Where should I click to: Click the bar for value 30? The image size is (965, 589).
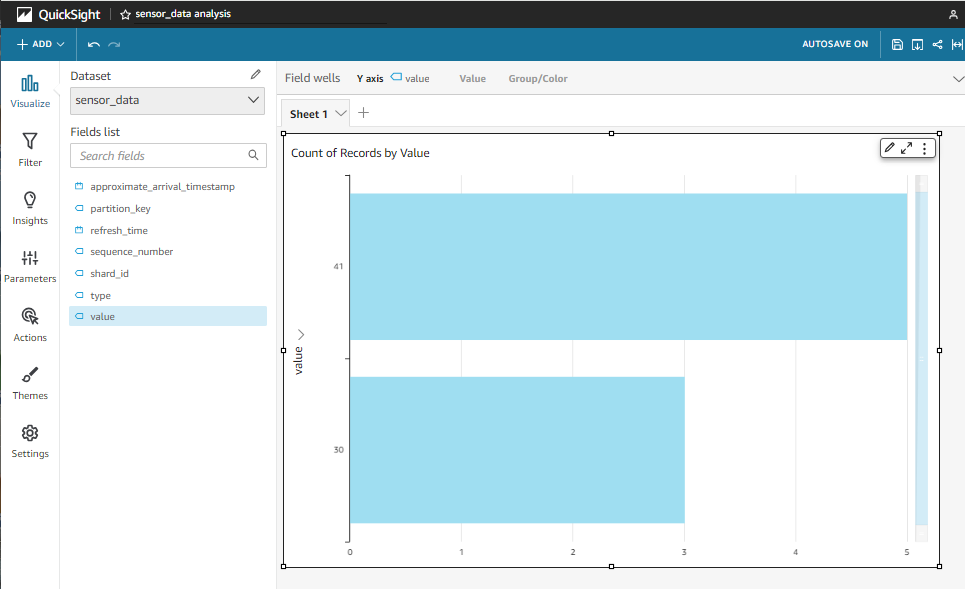pos(517,450)
